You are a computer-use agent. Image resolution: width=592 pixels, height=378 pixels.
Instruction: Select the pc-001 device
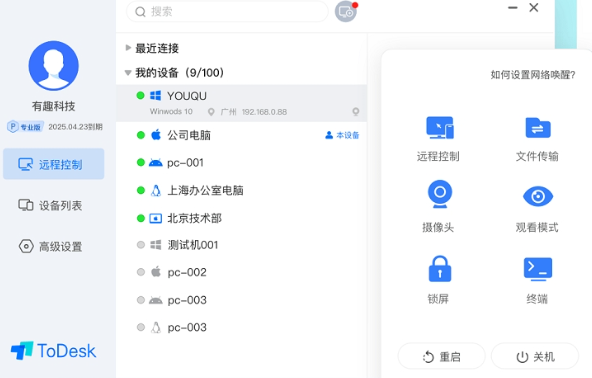point(242,163)
